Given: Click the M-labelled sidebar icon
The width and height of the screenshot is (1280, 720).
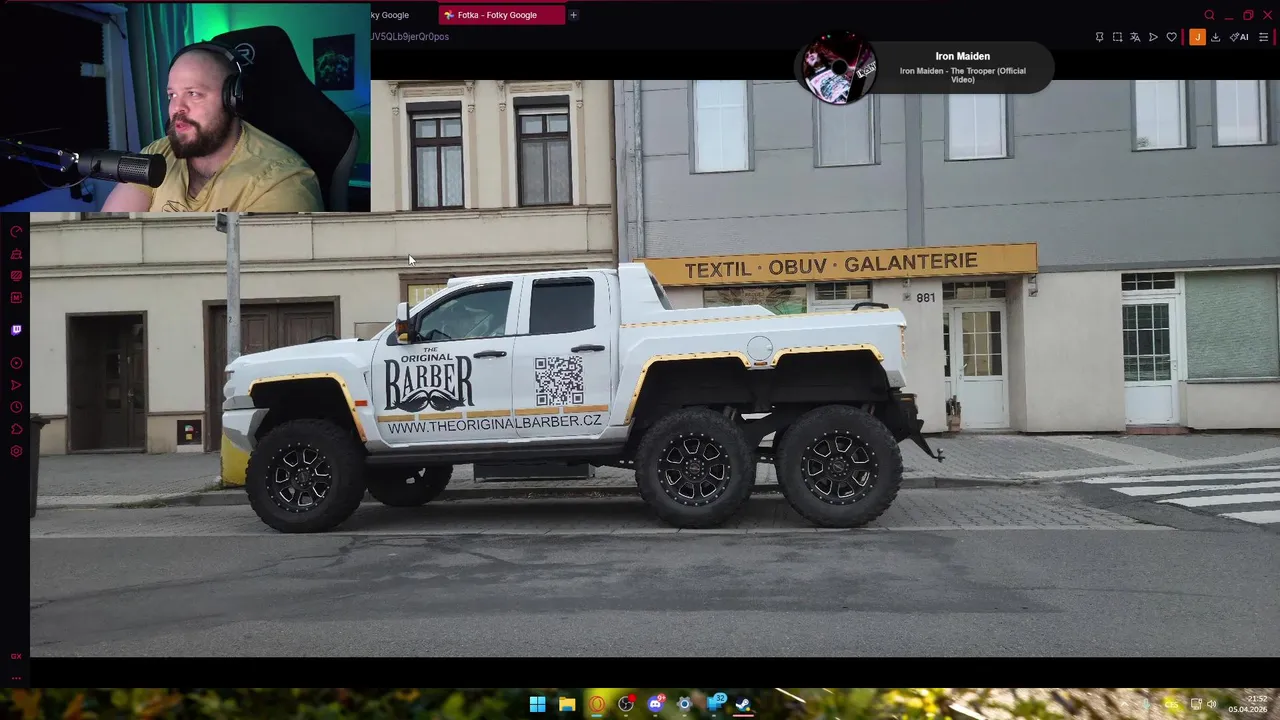Looking at the screenshot, I should click(x=16, y=298).
